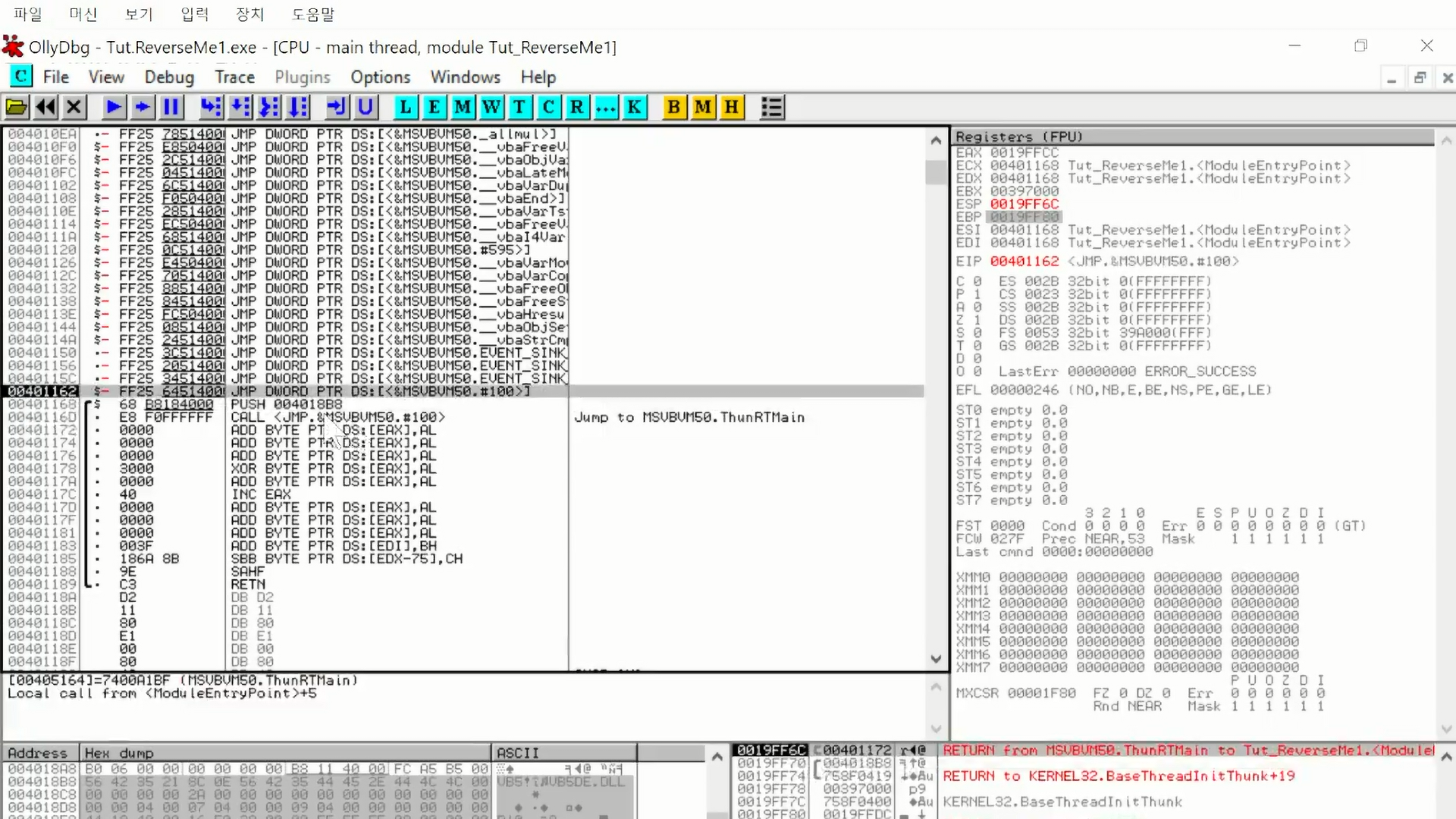The image size is (1456, 819).
Task: Open Executable modules with E button
Action: pos(434,108)
